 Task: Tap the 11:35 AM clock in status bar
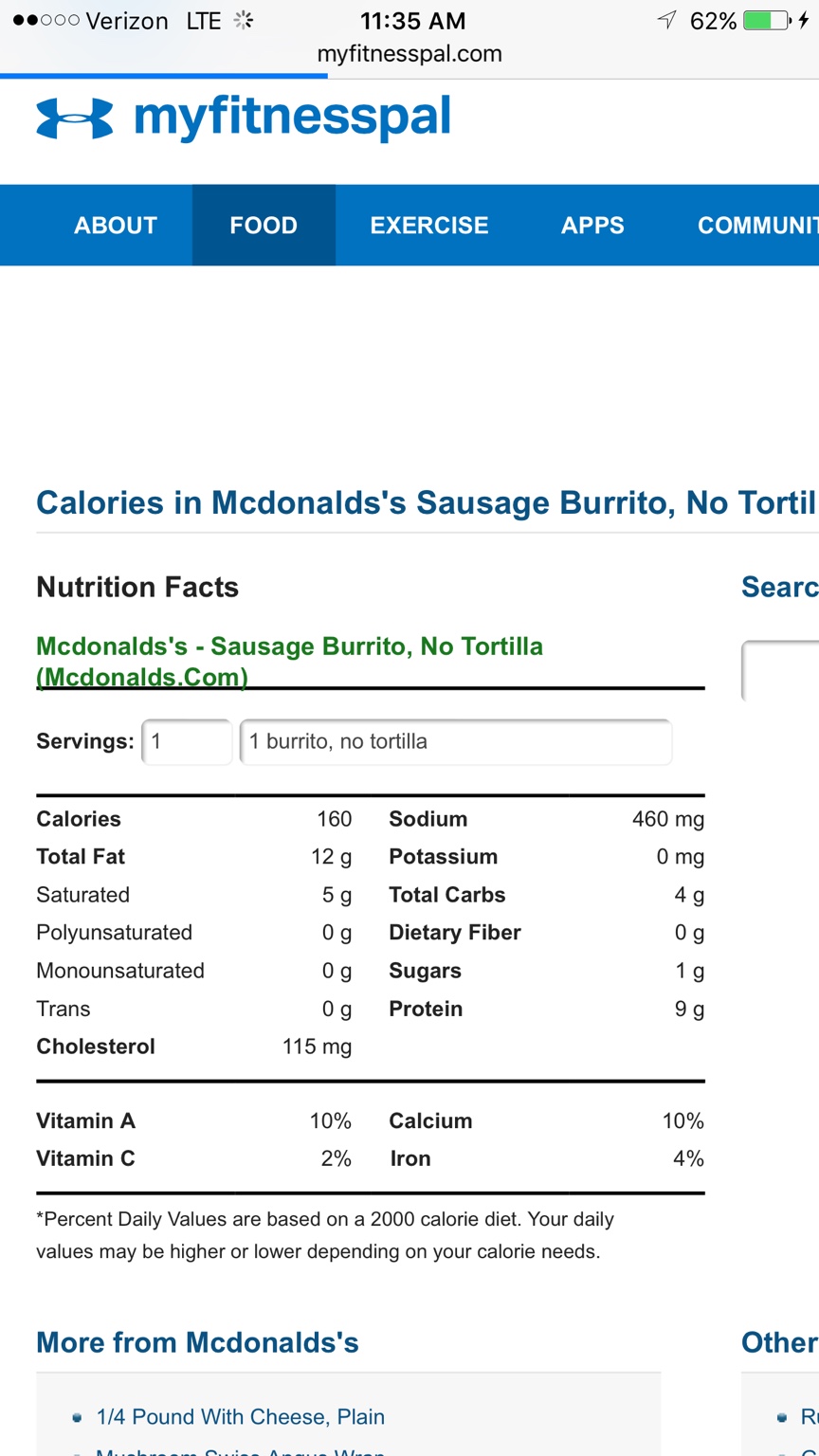412,21
